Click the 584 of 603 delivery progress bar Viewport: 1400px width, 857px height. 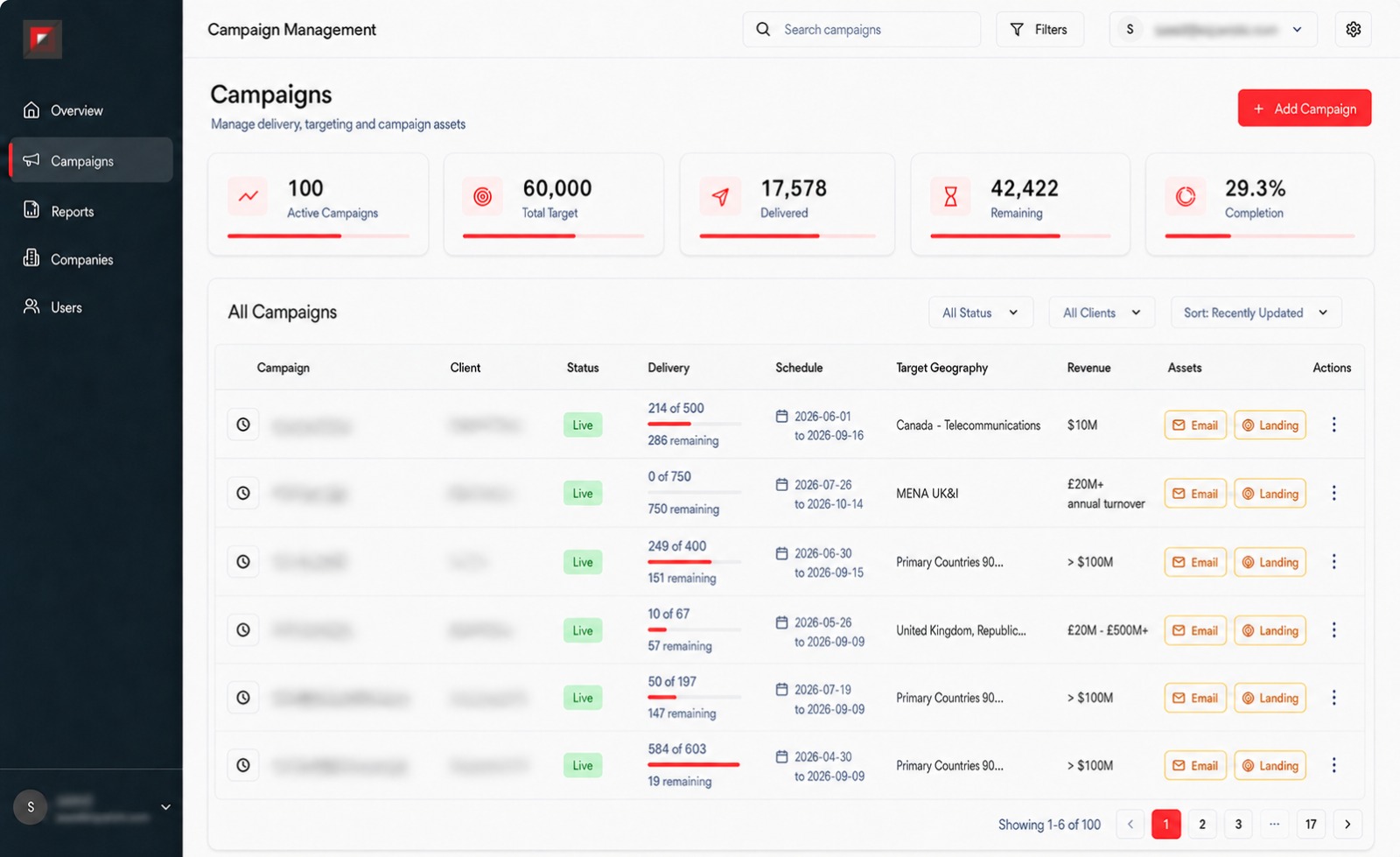click(x=694, y=764)
